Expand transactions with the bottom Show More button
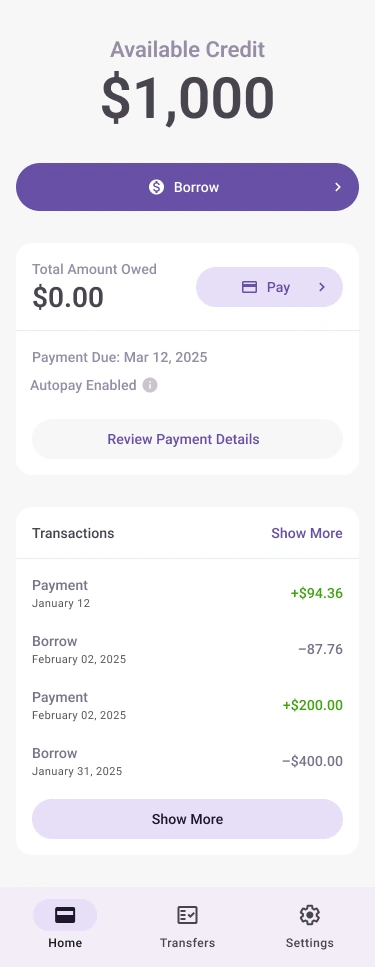Screen dimensions: 375x967 coord(188,819)
